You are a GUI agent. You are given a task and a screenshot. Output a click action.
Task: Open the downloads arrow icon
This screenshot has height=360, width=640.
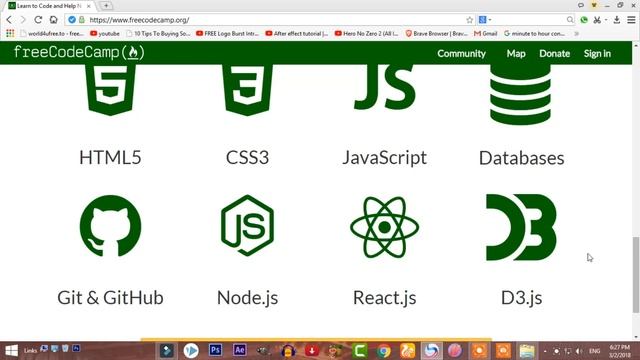tap(617, 20)
